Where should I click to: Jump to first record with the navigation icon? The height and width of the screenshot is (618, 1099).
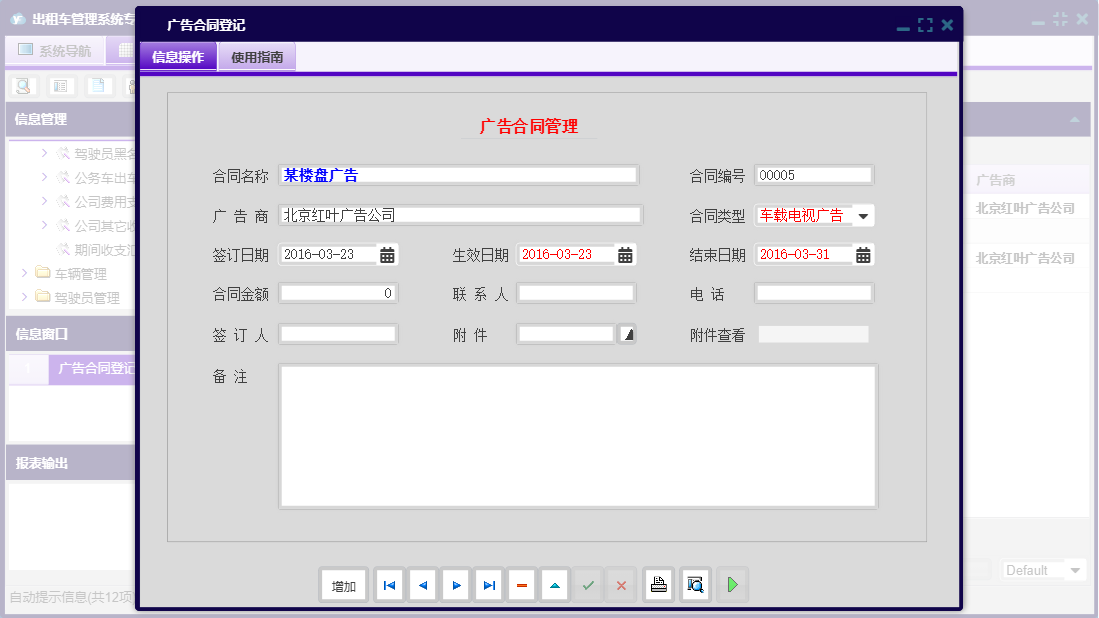[x=389, y=585]
